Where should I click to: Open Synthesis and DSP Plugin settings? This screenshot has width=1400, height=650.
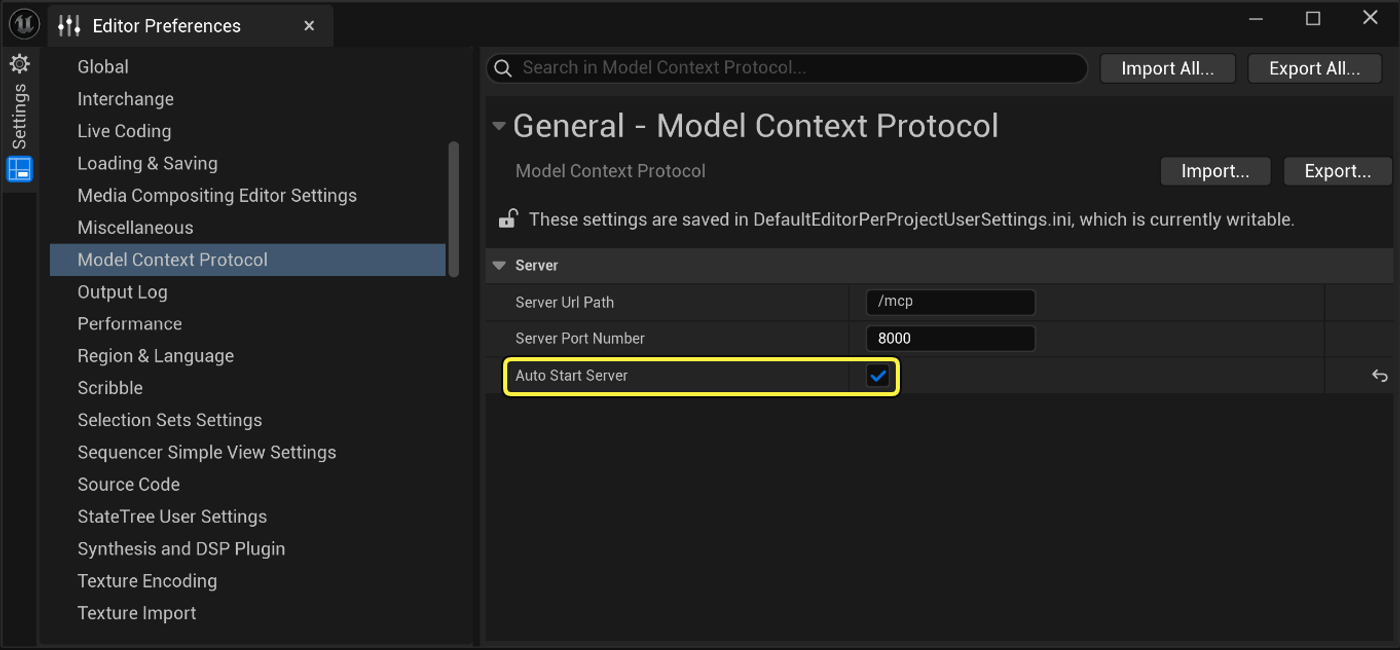pos(181,548)
